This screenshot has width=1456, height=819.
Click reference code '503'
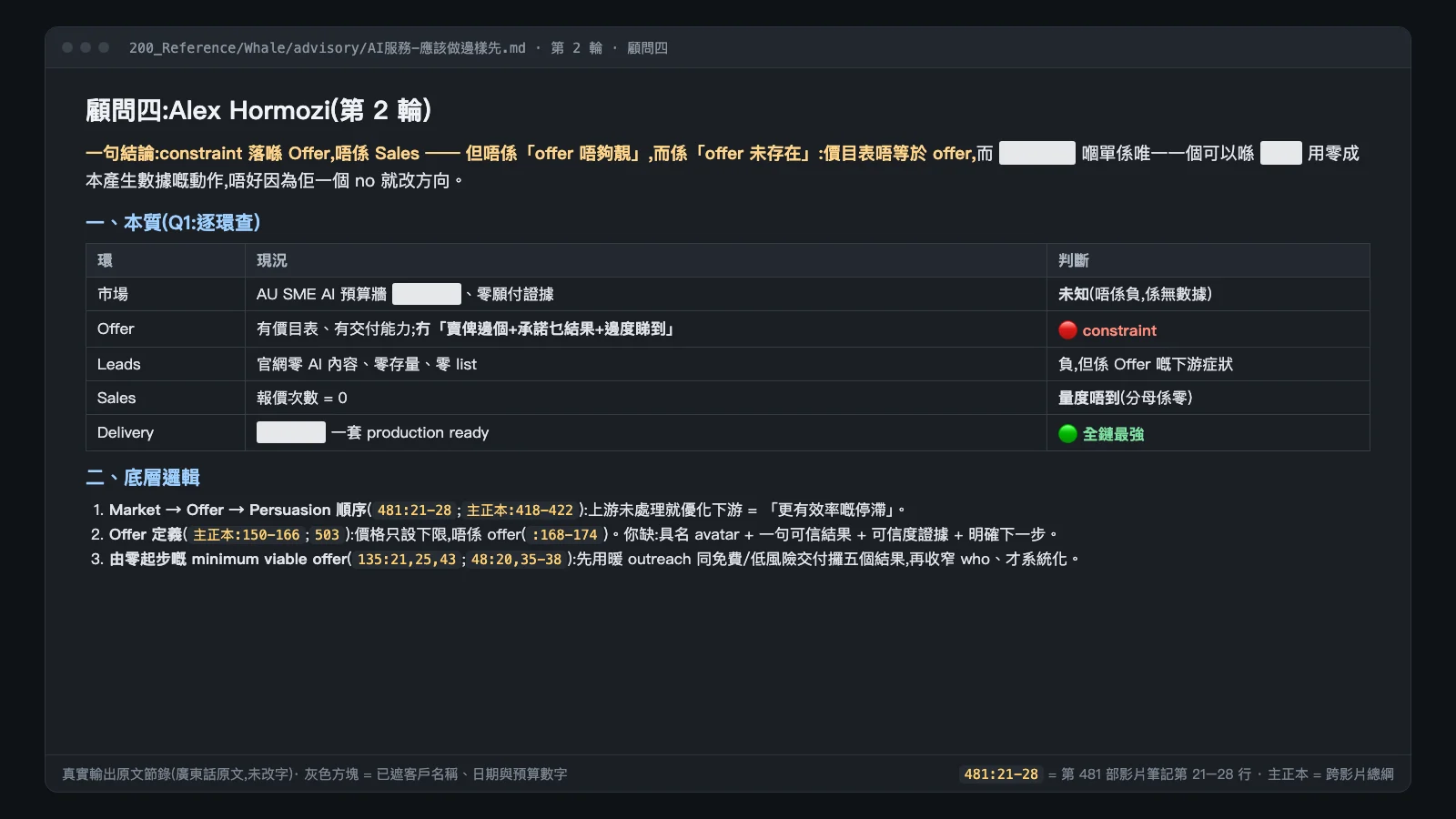pyautogui.click(x=327, y=535)
